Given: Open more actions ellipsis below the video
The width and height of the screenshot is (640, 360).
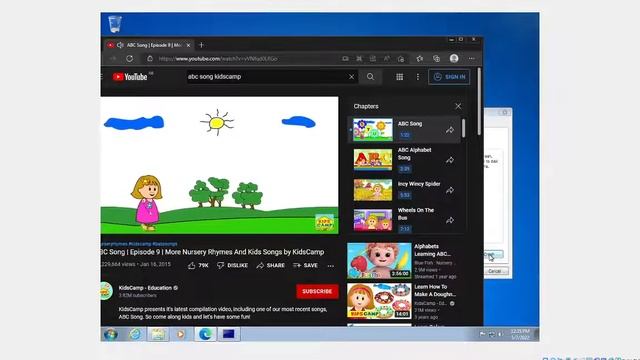Looking at the screenshot, I should pos(331,266).
